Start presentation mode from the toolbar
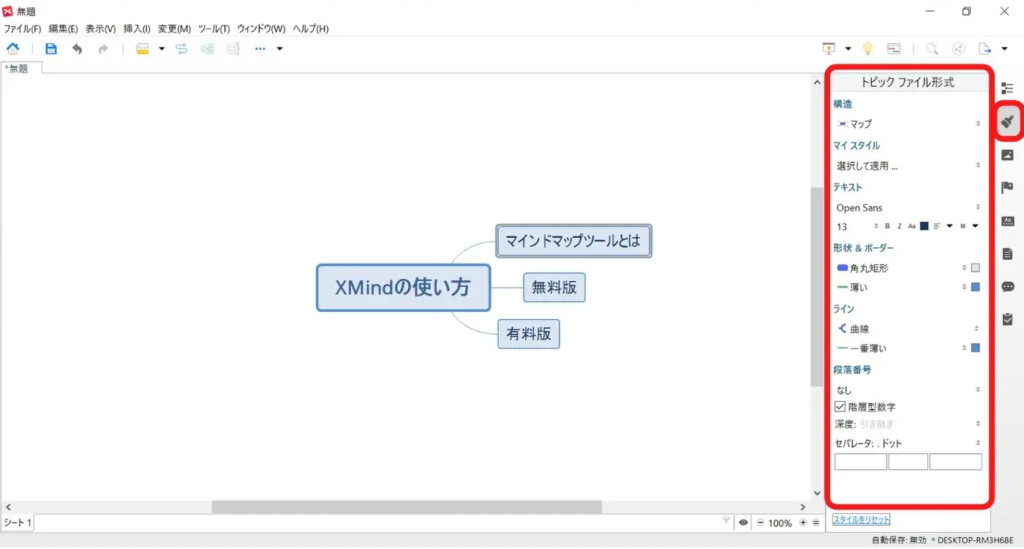This screenshot has width=1024, height=549. 829,49
